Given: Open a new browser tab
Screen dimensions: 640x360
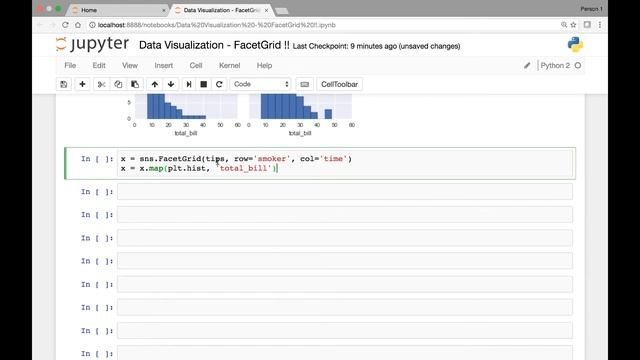Looking at the screenshot, I should coord(282,10).
